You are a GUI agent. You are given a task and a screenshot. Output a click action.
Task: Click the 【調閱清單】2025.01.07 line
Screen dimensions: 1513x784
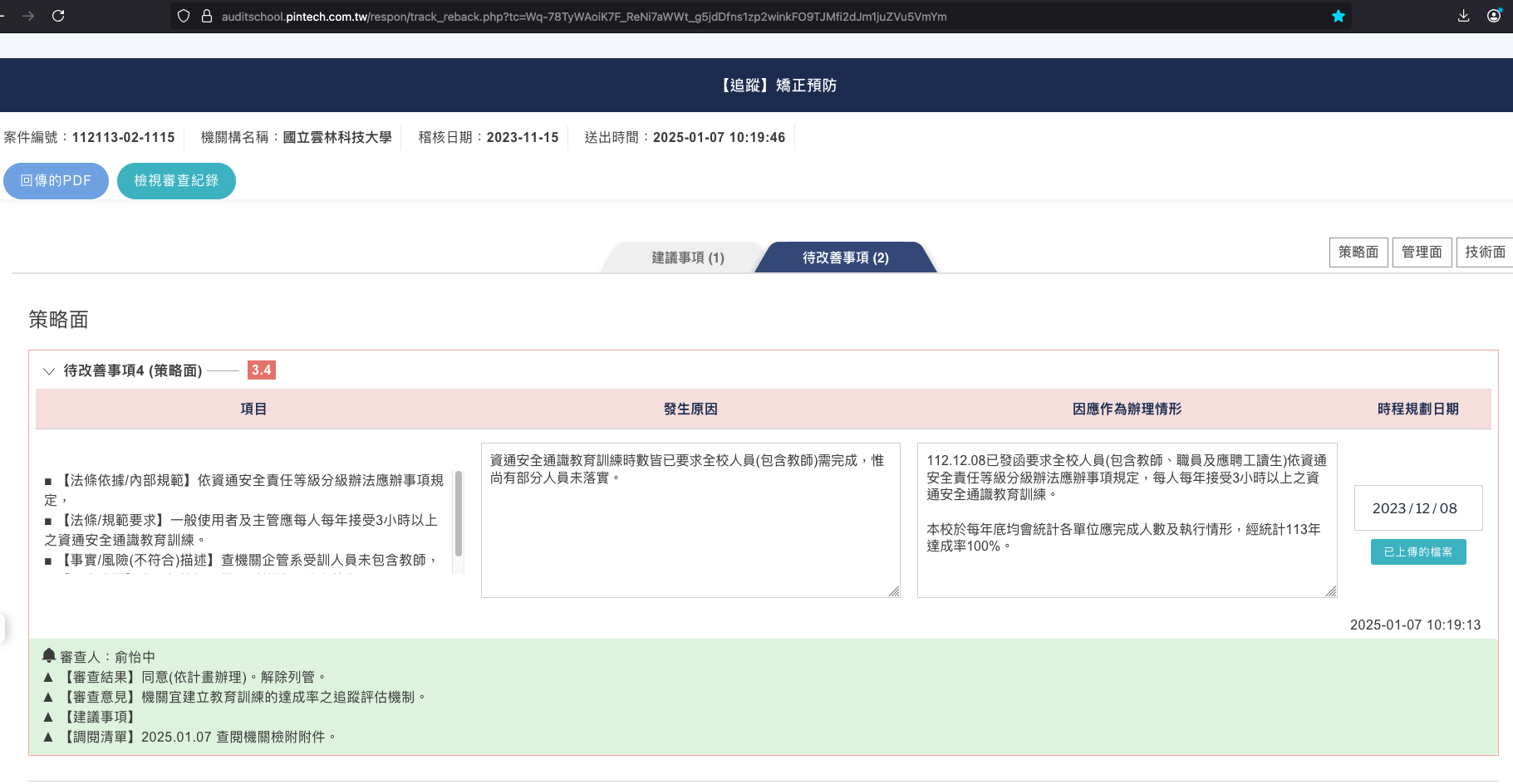pos(189,737)
